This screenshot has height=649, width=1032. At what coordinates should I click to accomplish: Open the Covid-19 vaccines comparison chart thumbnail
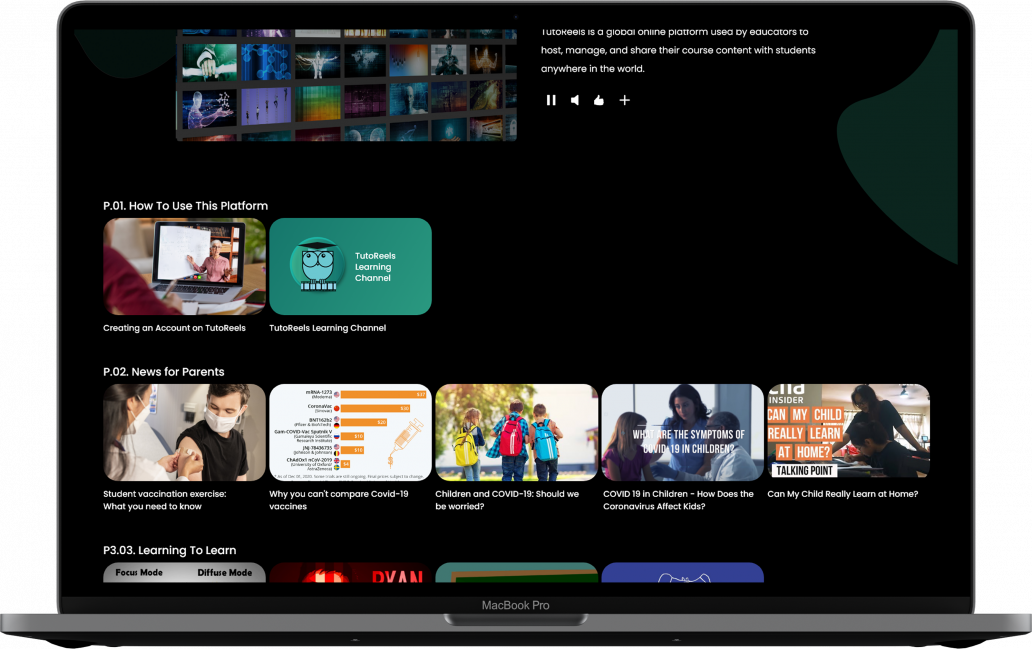click(350, 432)
